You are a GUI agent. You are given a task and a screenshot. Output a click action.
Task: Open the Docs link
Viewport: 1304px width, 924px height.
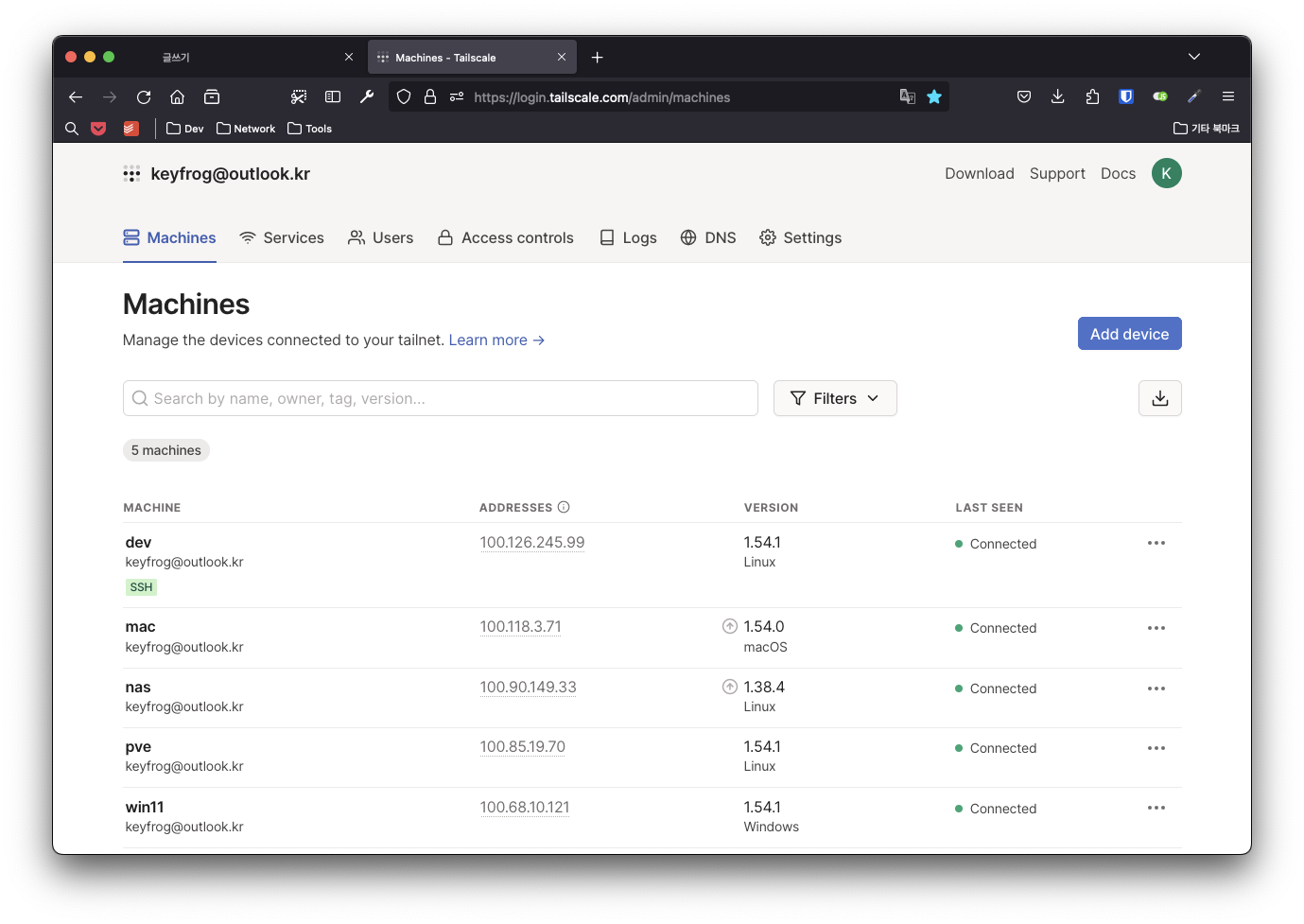coord(1118,173)
